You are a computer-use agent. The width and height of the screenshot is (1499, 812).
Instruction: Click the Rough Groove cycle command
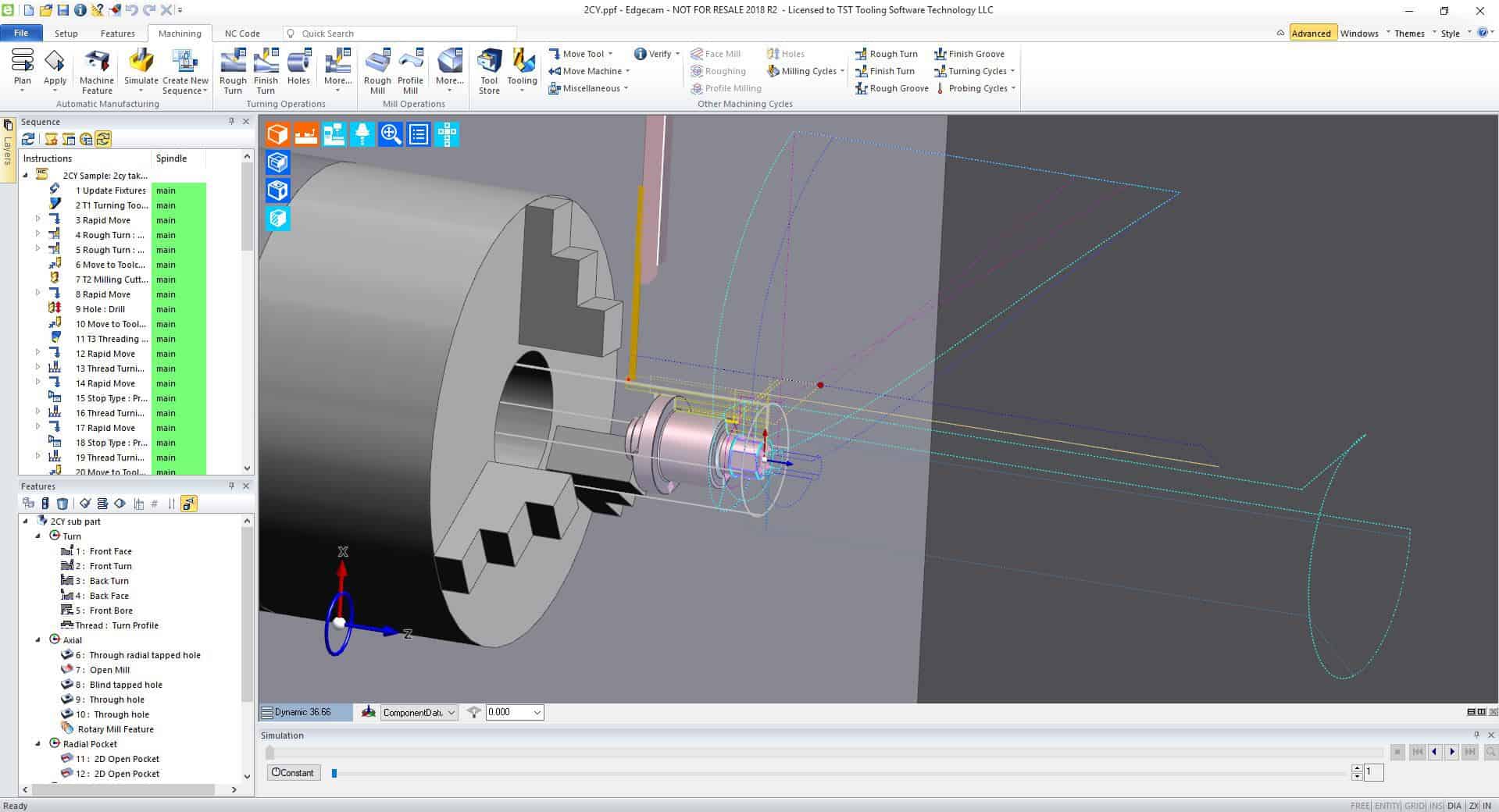coord(891,88)
